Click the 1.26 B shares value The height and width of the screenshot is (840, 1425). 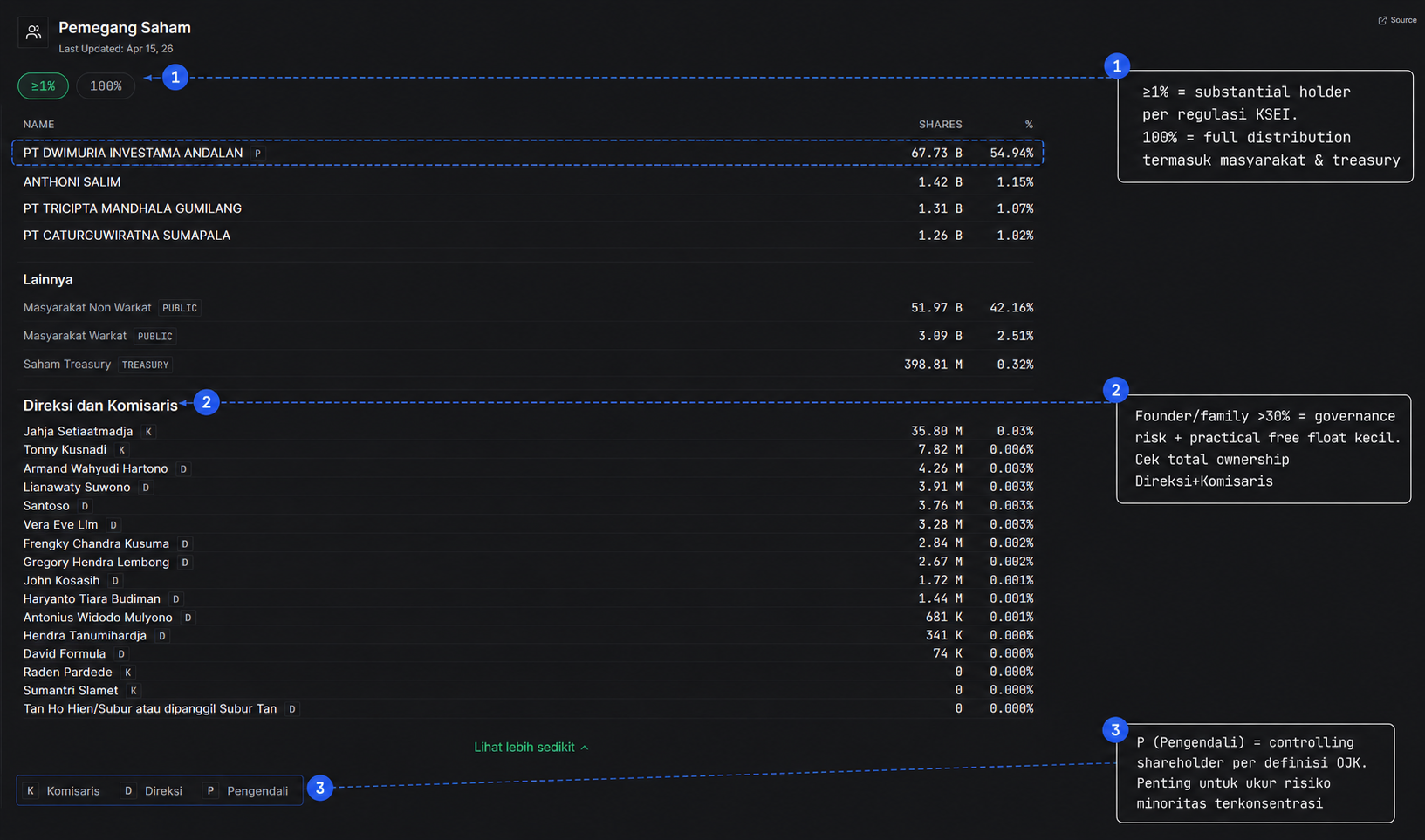pyautogui.click(x=940, y=235)
